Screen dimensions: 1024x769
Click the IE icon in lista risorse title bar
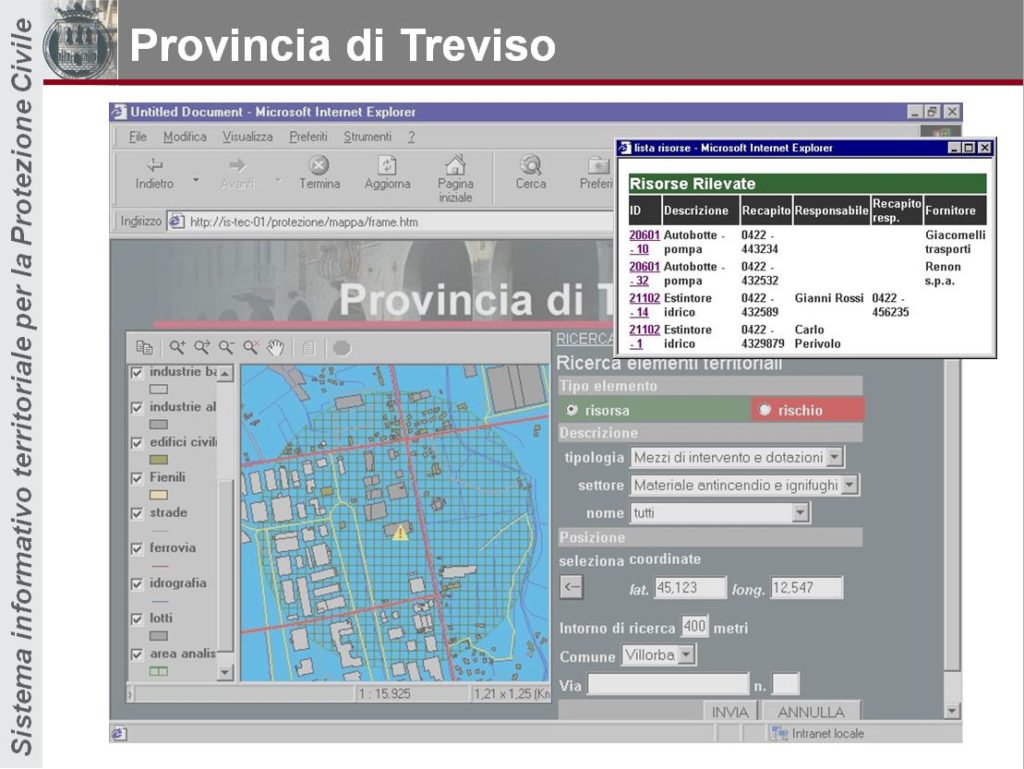click(x=624, y=148)
